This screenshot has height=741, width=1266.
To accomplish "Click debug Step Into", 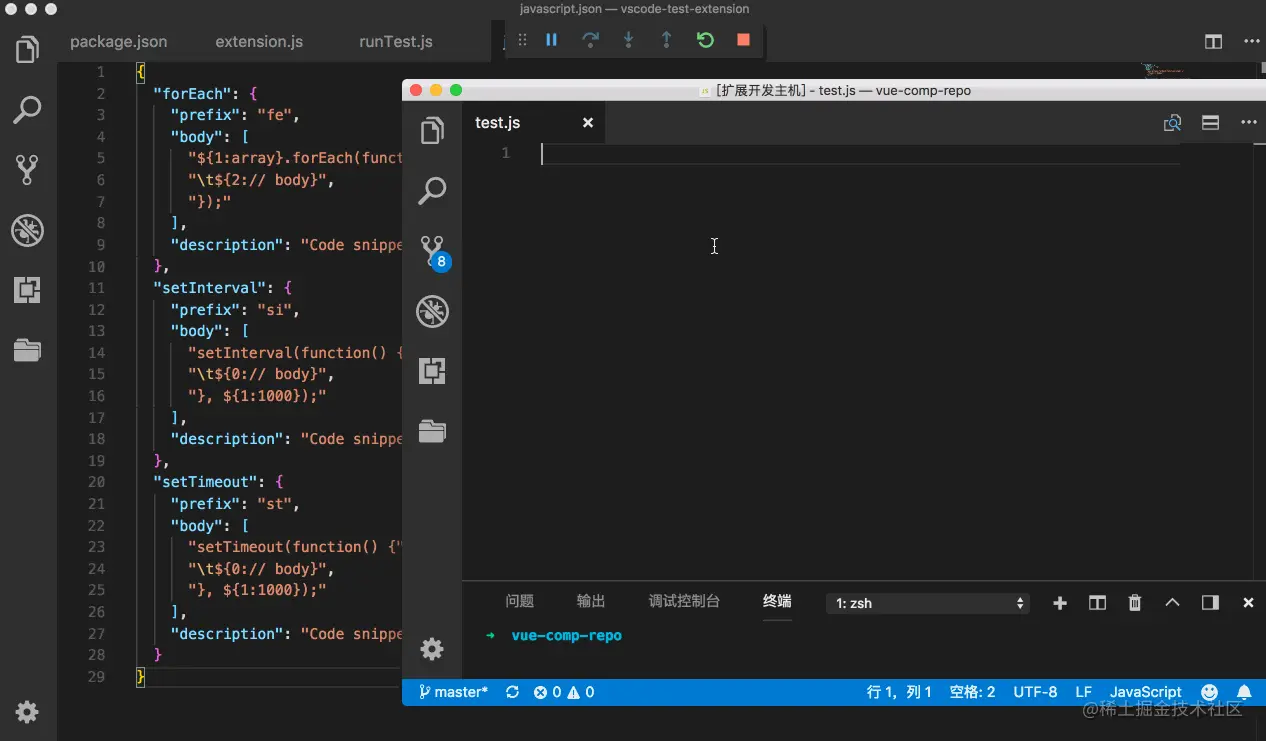I will click(628, 40).
